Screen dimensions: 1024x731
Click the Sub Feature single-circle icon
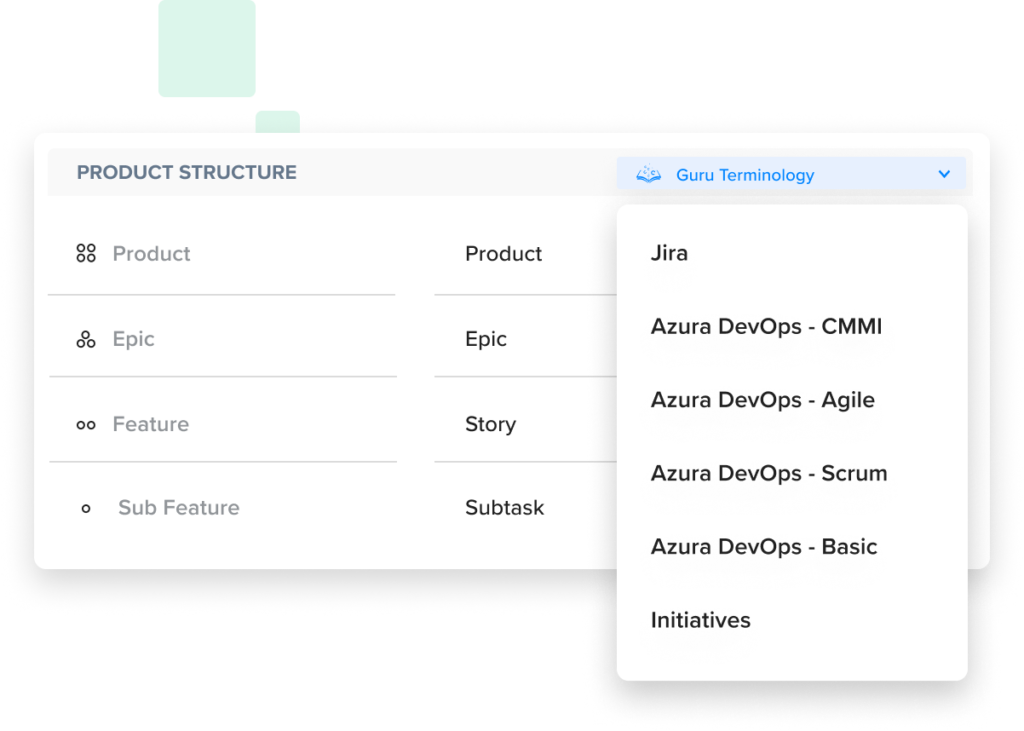click(x=86, y=509)
